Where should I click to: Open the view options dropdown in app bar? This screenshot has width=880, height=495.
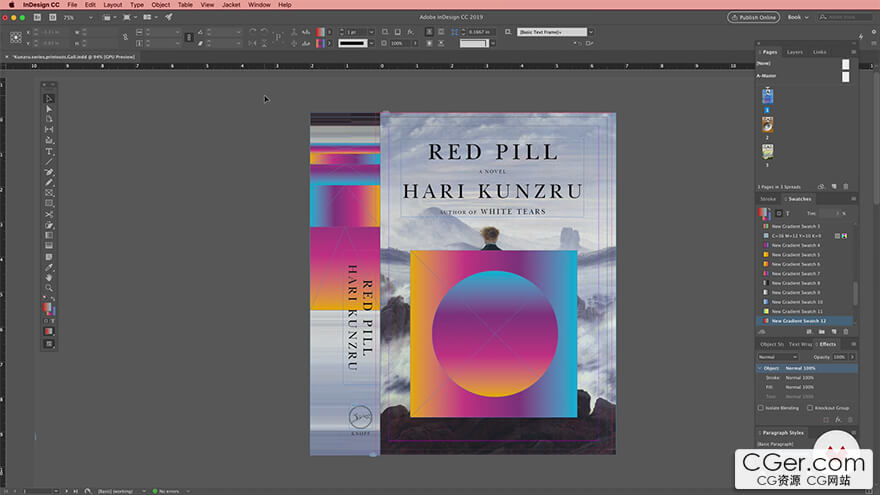[x=109, y=17]
